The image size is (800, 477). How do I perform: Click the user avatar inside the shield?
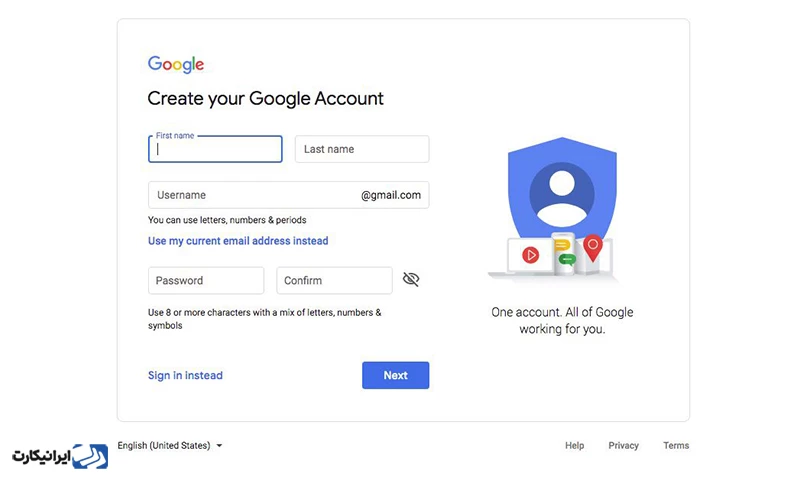pyautogui.click(x=562, y=195)
